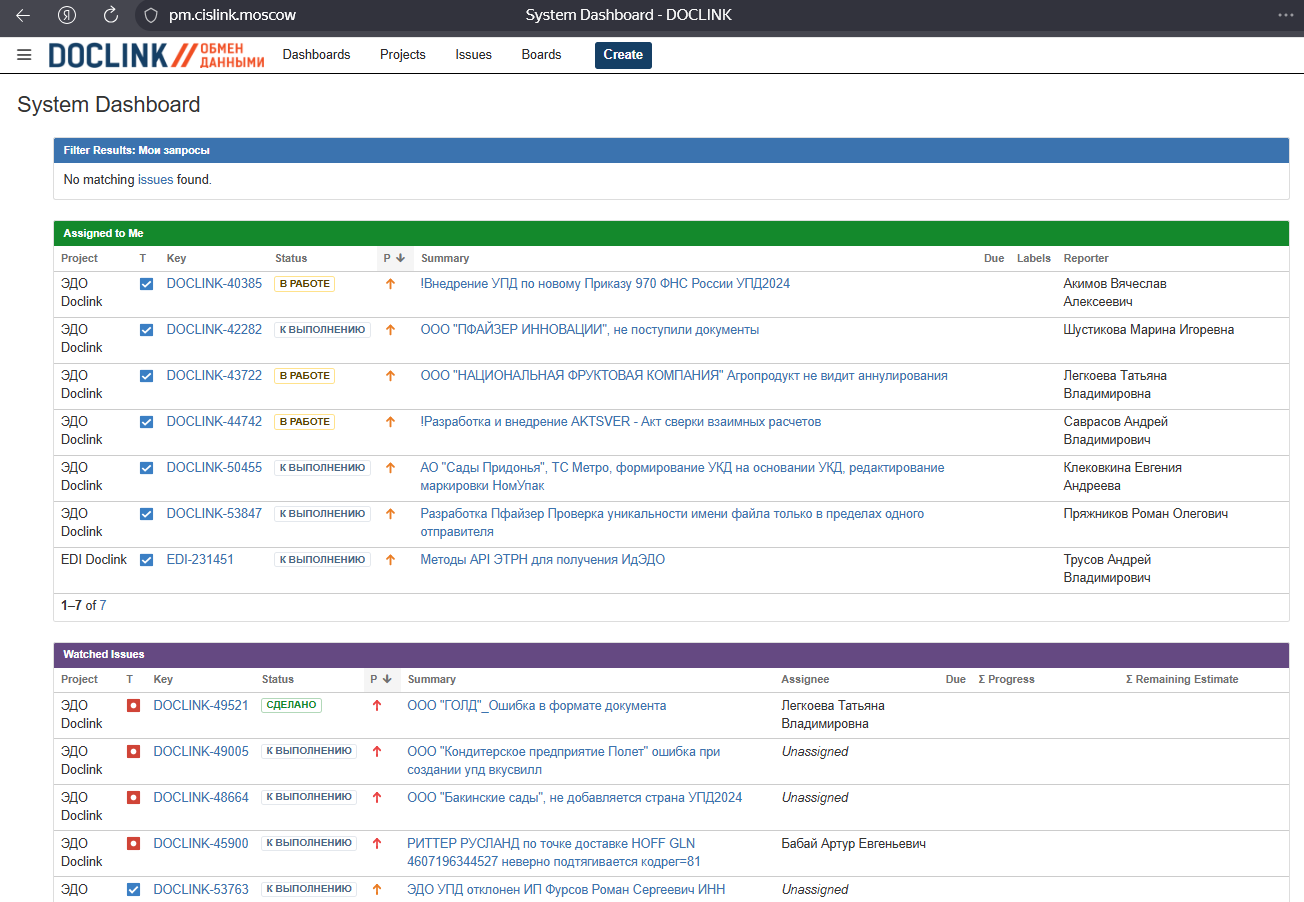Focus the pm.cislink.moscow address bar
Image resolution: width=1304 pixels, height=902 pixels.
point(232,15)
